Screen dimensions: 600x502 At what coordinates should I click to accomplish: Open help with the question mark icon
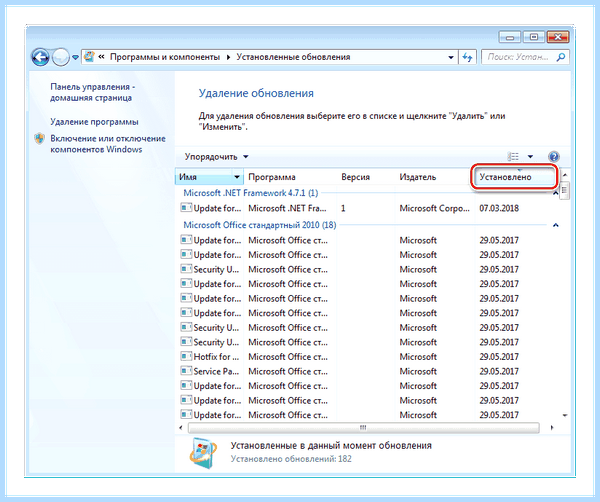click(x=554, y=156)
